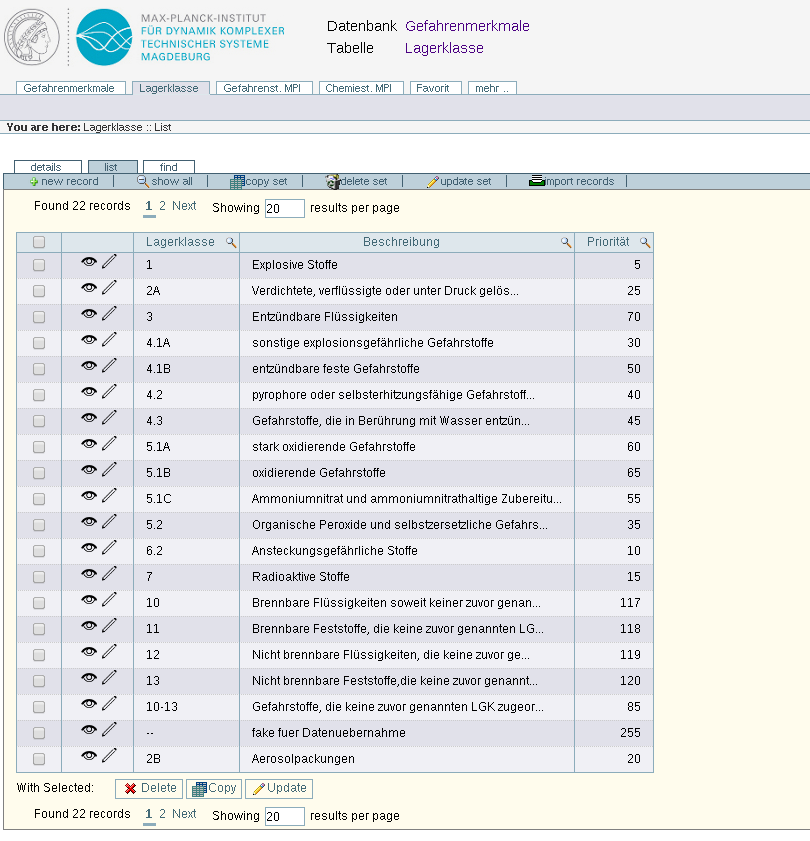This screenshot has width=810, height=841.
Task: Click the pencil edit icon for Lagerklasse 2A
Action: pos(109,290)
